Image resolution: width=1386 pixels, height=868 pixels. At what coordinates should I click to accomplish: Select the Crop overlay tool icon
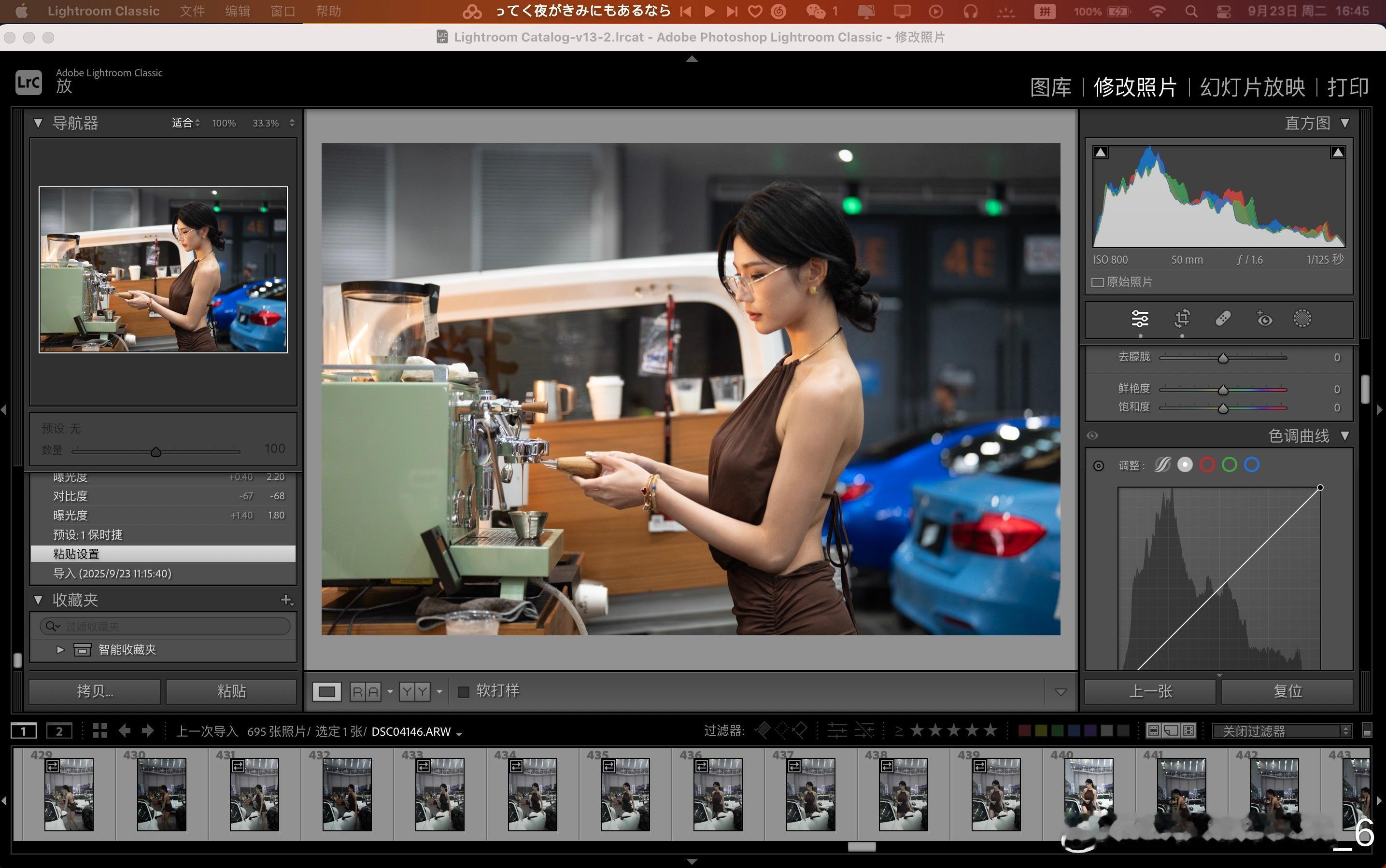click(x=1182, y=318)
